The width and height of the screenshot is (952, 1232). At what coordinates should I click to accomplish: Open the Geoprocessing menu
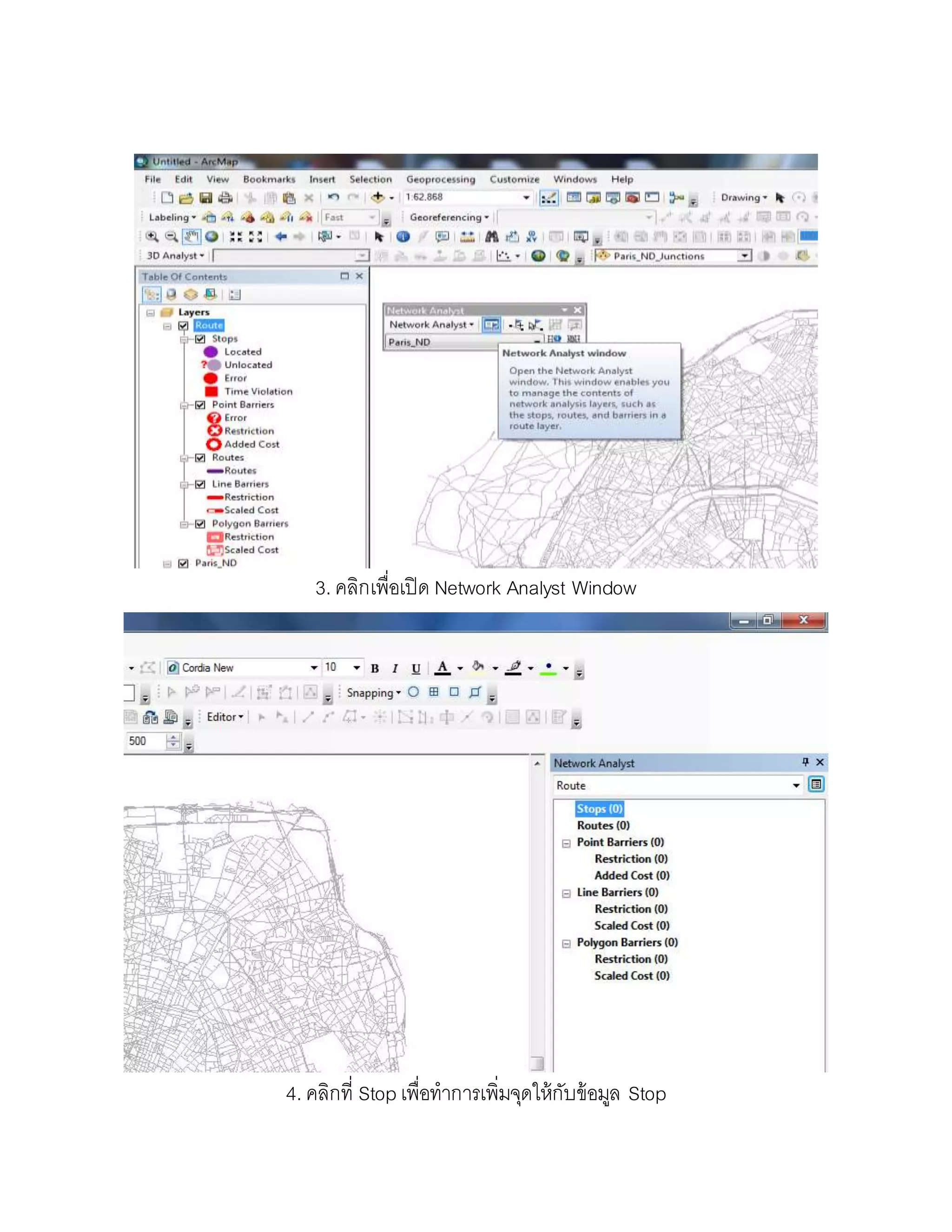click(x=441, y=179)
